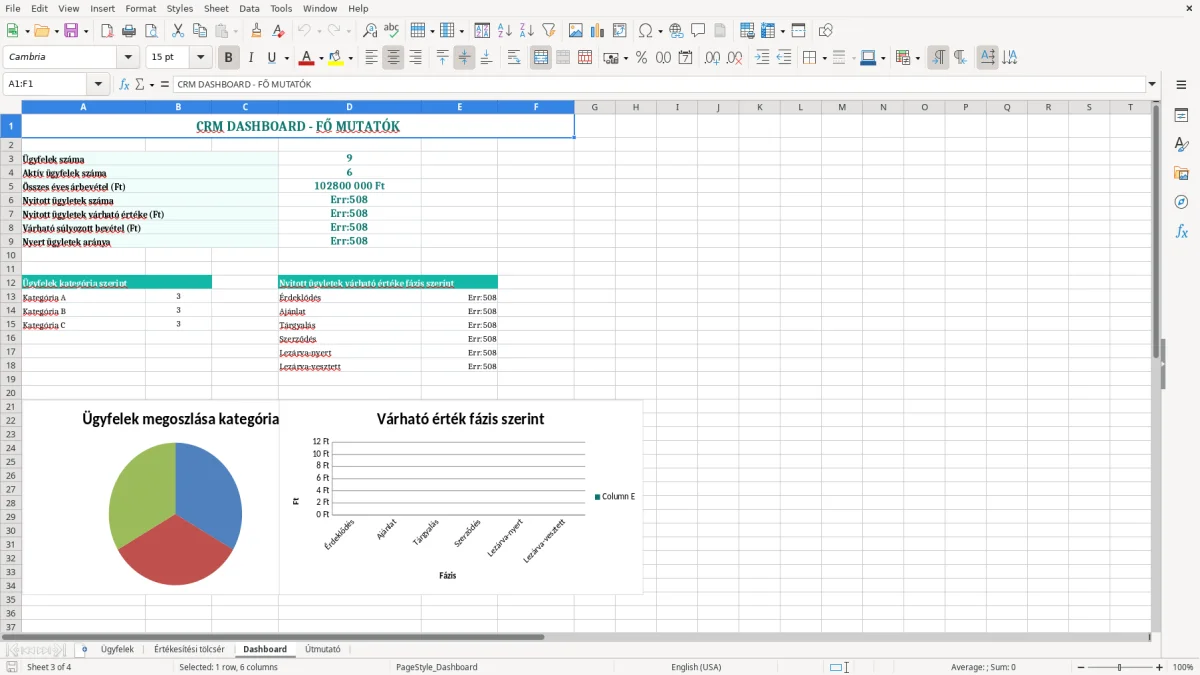
Task: Toggle Align Left
Action: click(371, 58)
